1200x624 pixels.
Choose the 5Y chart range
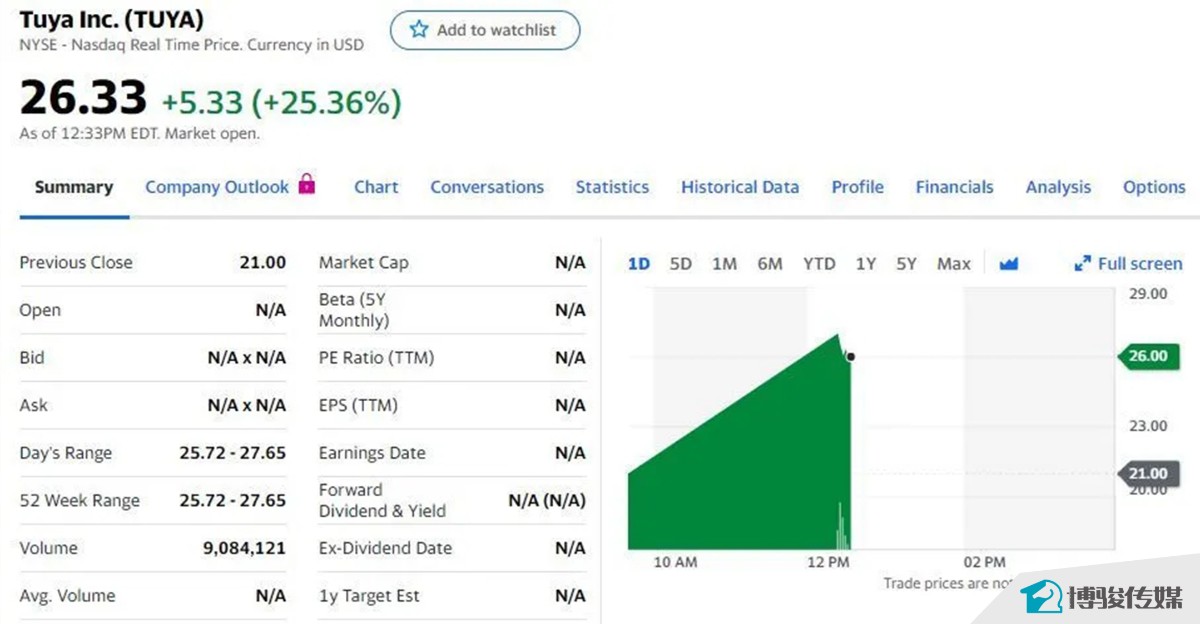pos(906,264)
